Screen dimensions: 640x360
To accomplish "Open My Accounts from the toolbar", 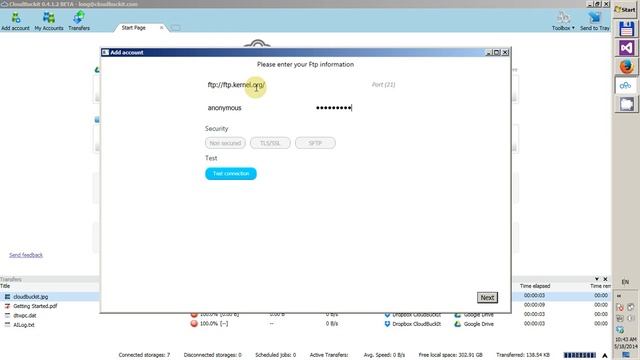I will pos(49,21).
